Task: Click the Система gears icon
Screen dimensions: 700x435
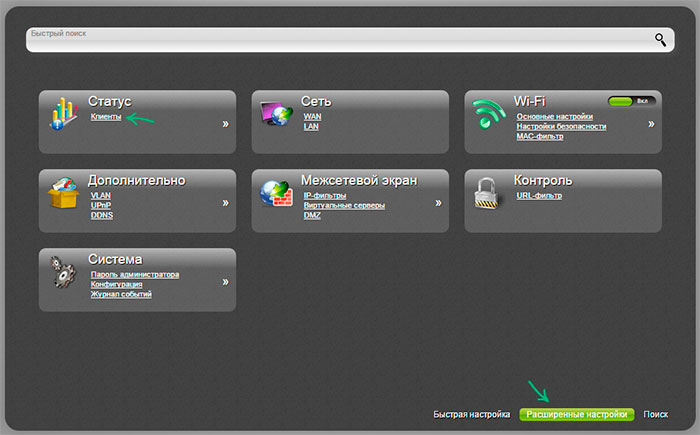Action: 63,273
